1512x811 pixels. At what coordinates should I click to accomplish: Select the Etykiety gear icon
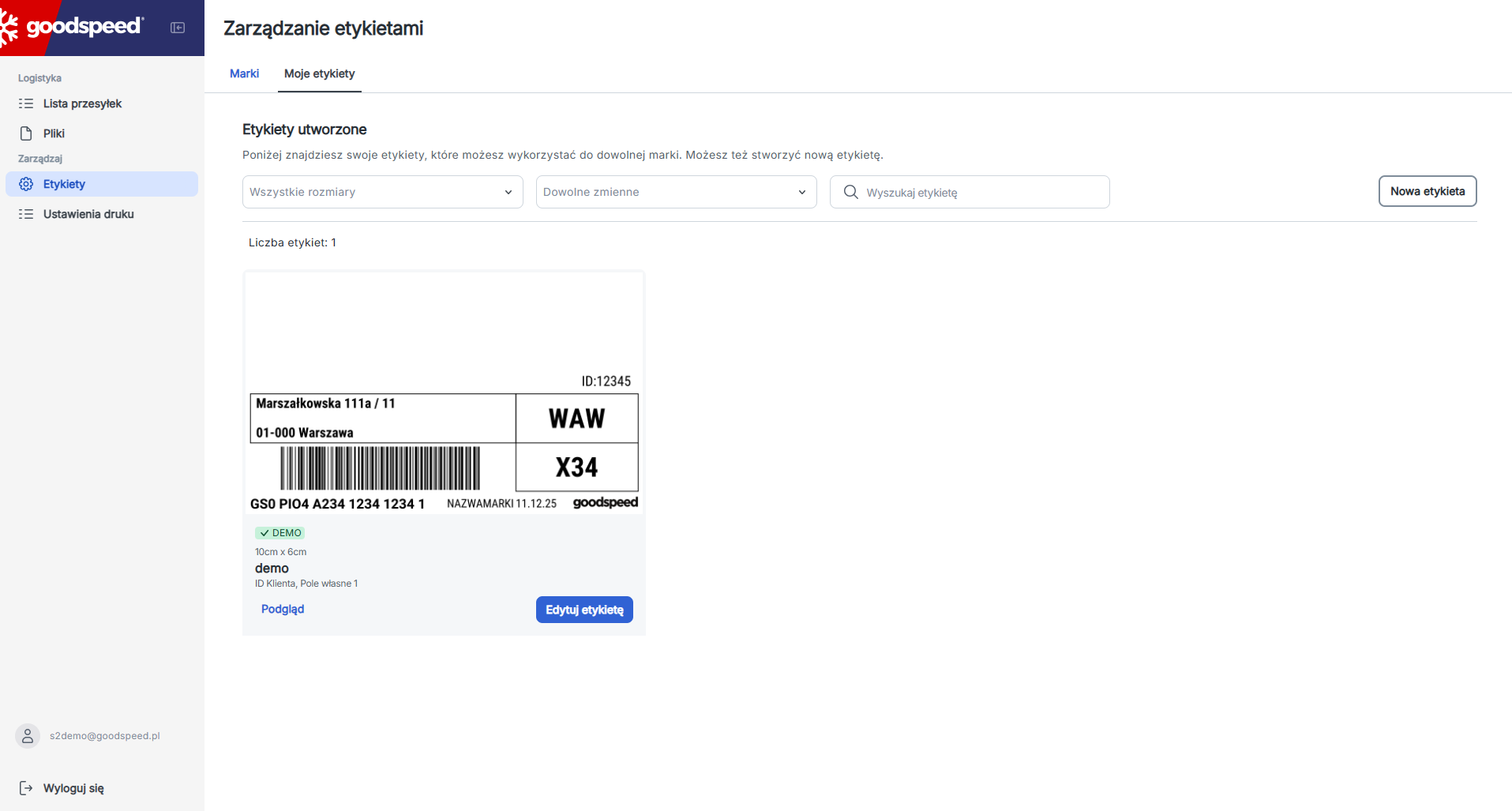tap(26, 184)
